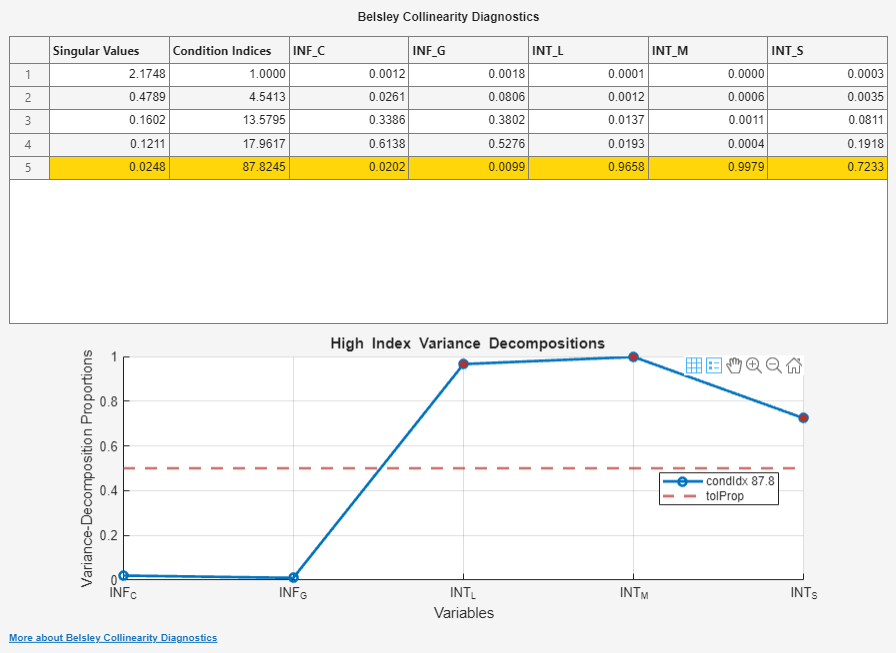The height and width of the screenshot is (653, 896).
Task: Select row header 3 in table
Action: [x=29, y=121]
